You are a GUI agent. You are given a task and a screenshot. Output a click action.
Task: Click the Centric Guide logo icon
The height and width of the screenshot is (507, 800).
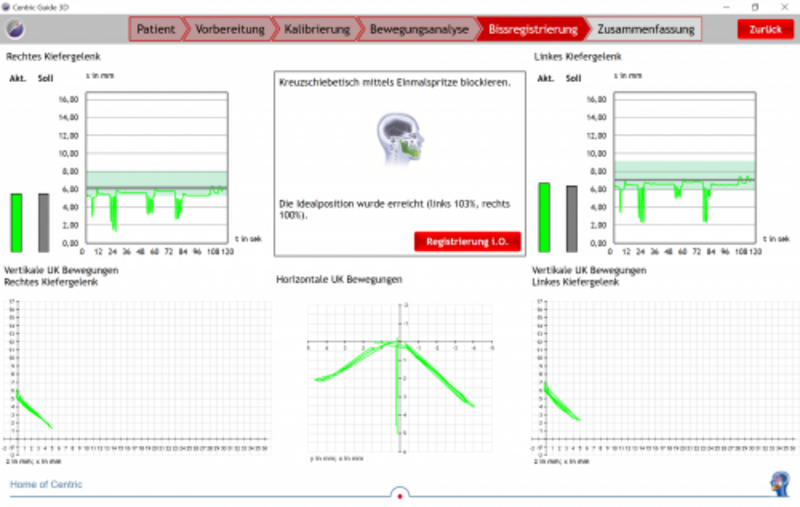tap(12, 29)
